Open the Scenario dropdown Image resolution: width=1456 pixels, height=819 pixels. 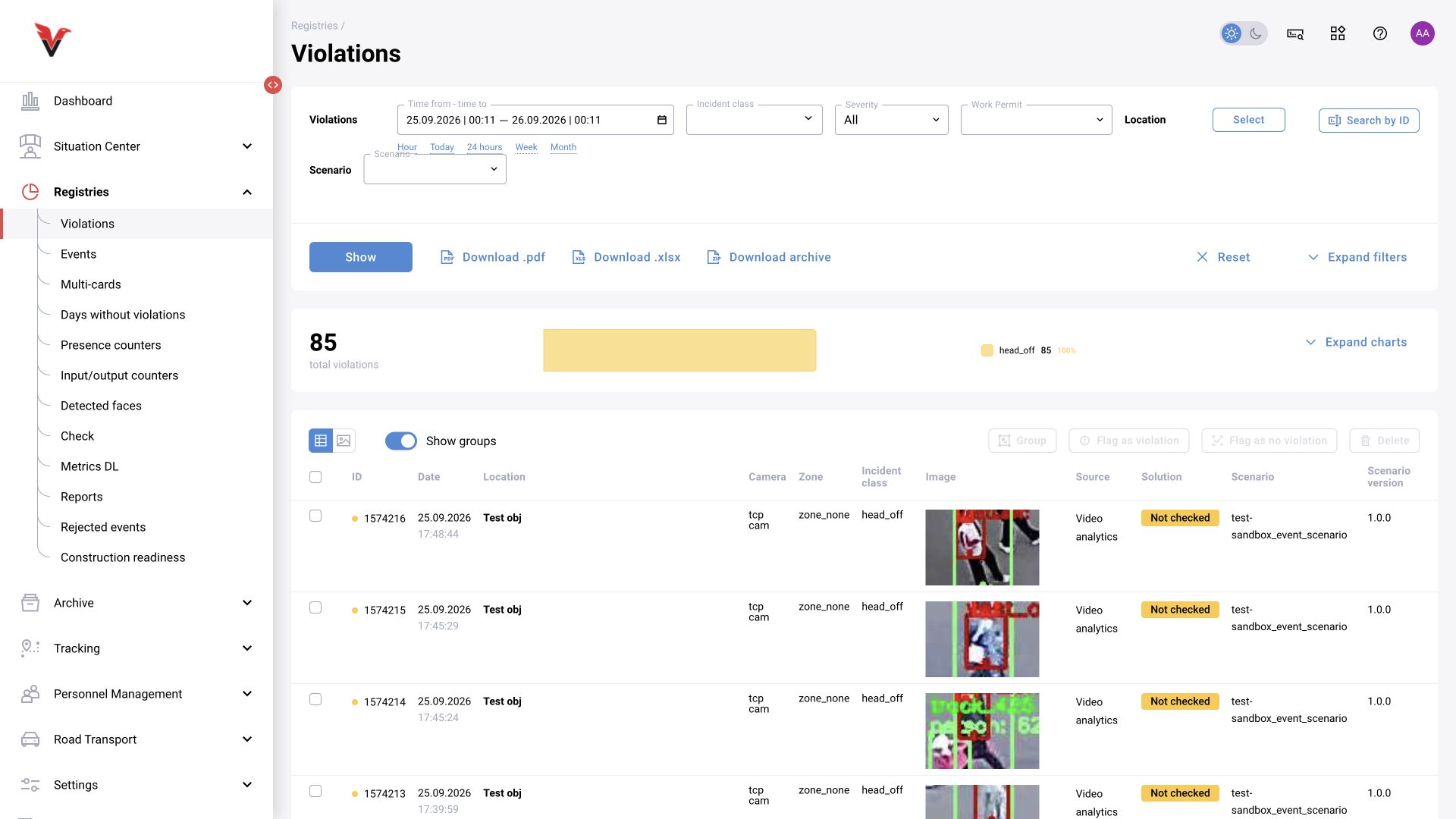pyautogui.click(x=435, y=169)
